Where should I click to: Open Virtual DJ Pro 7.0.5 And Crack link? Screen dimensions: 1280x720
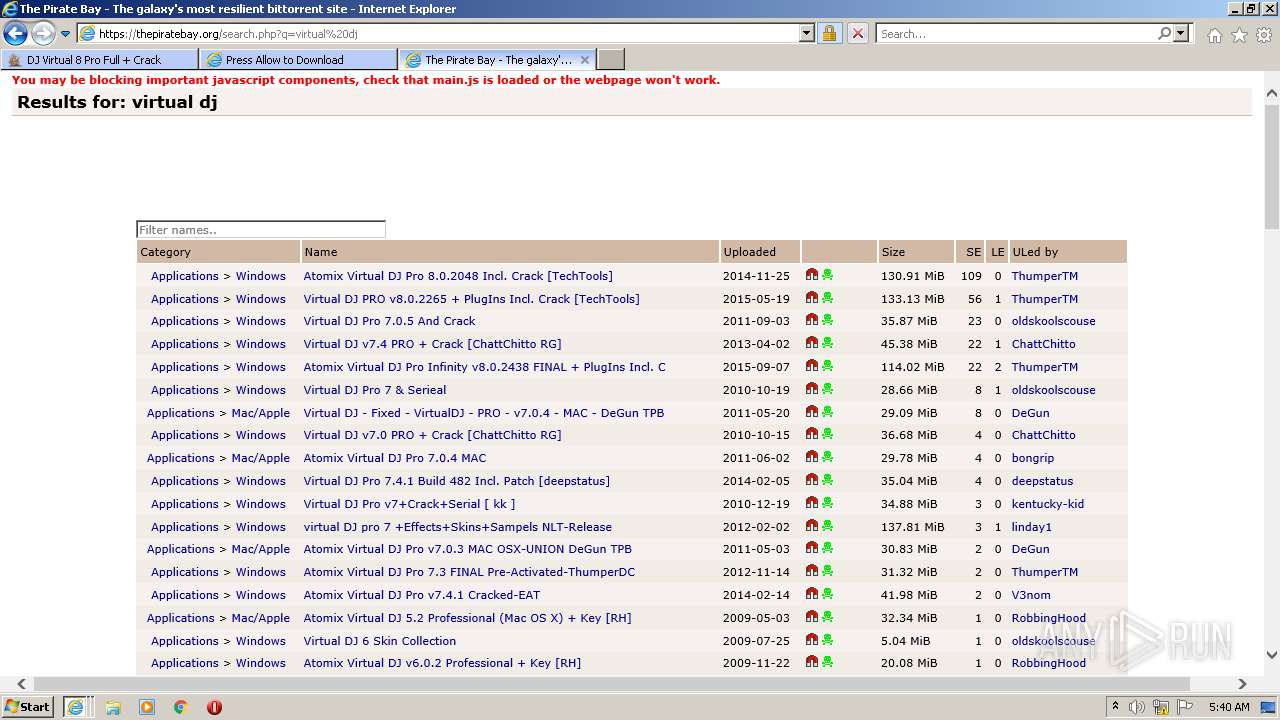point(389,321)
